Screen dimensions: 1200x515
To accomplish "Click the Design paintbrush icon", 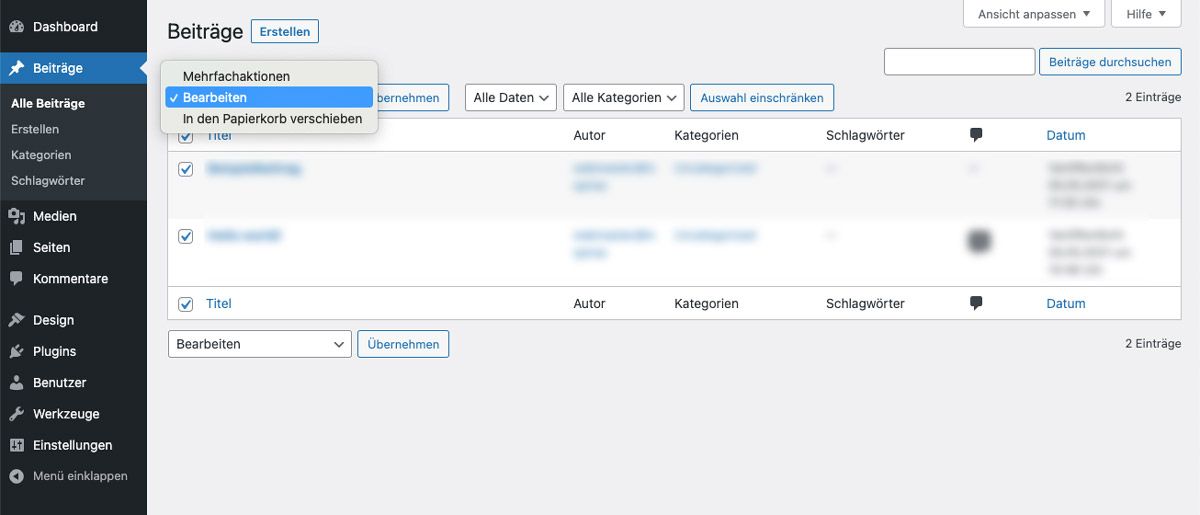I will (x=16, y=320).
